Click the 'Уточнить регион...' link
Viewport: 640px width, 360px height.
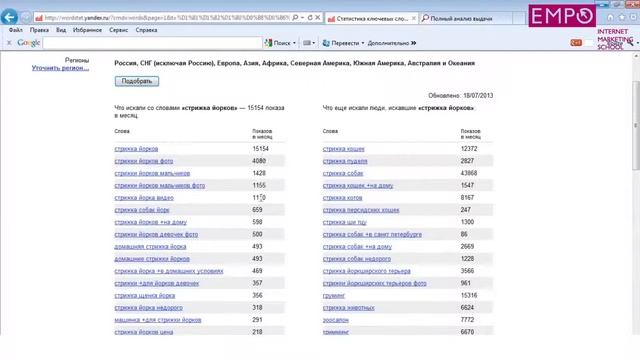click(x=60, y=68)
